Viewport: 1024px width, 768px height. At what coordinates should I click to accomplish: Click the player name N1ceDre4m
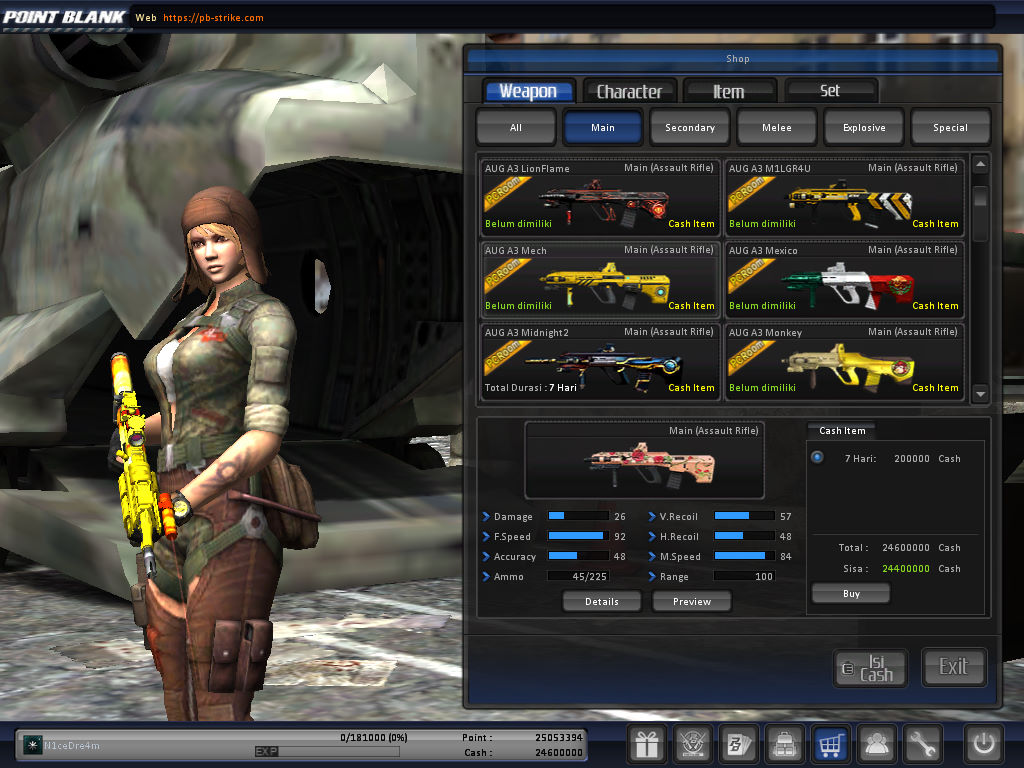[72, 745]
